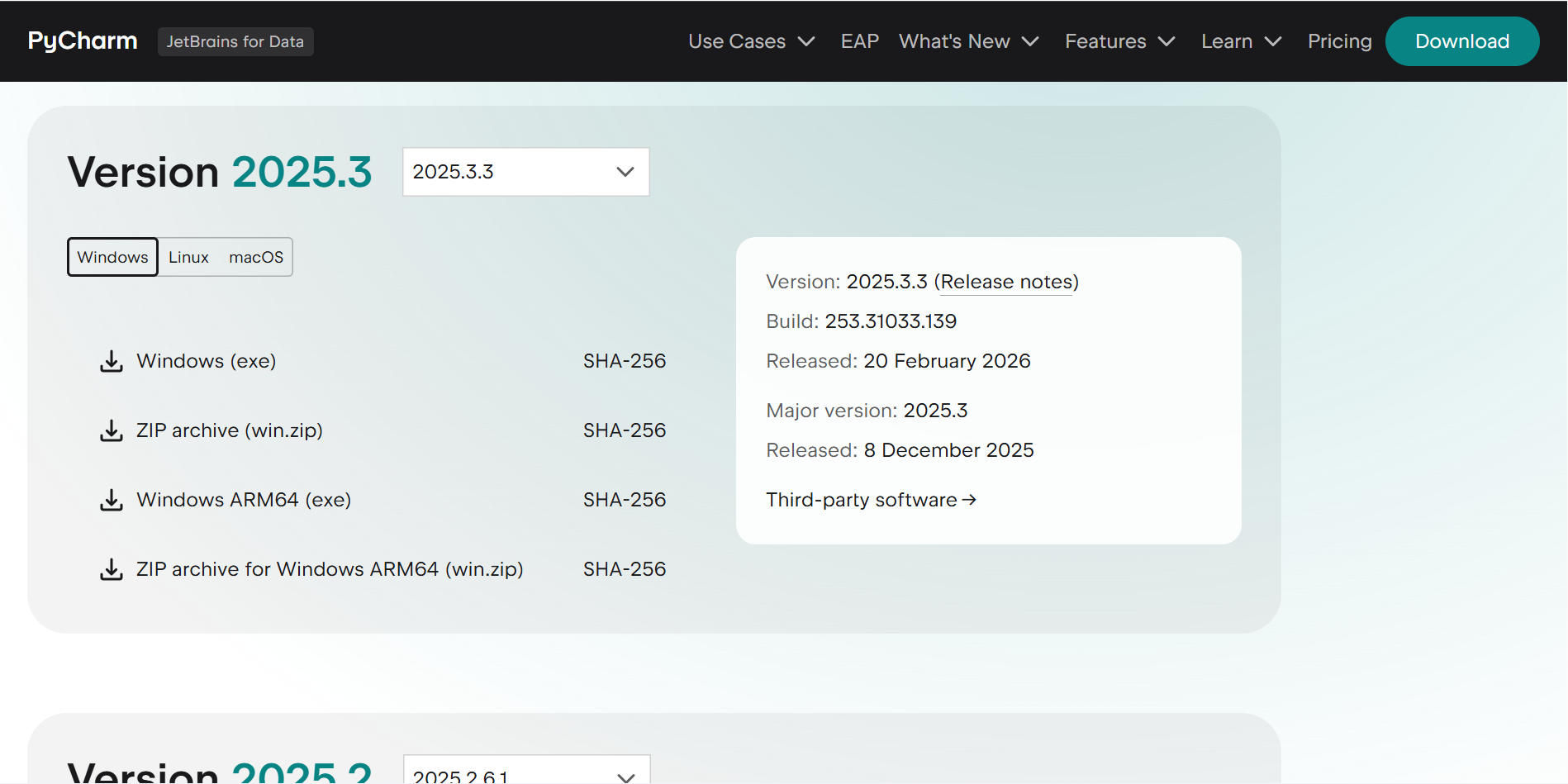Click the PyCharm logo
This screenshot has width=1568, height=784.
tap(83, 41)
